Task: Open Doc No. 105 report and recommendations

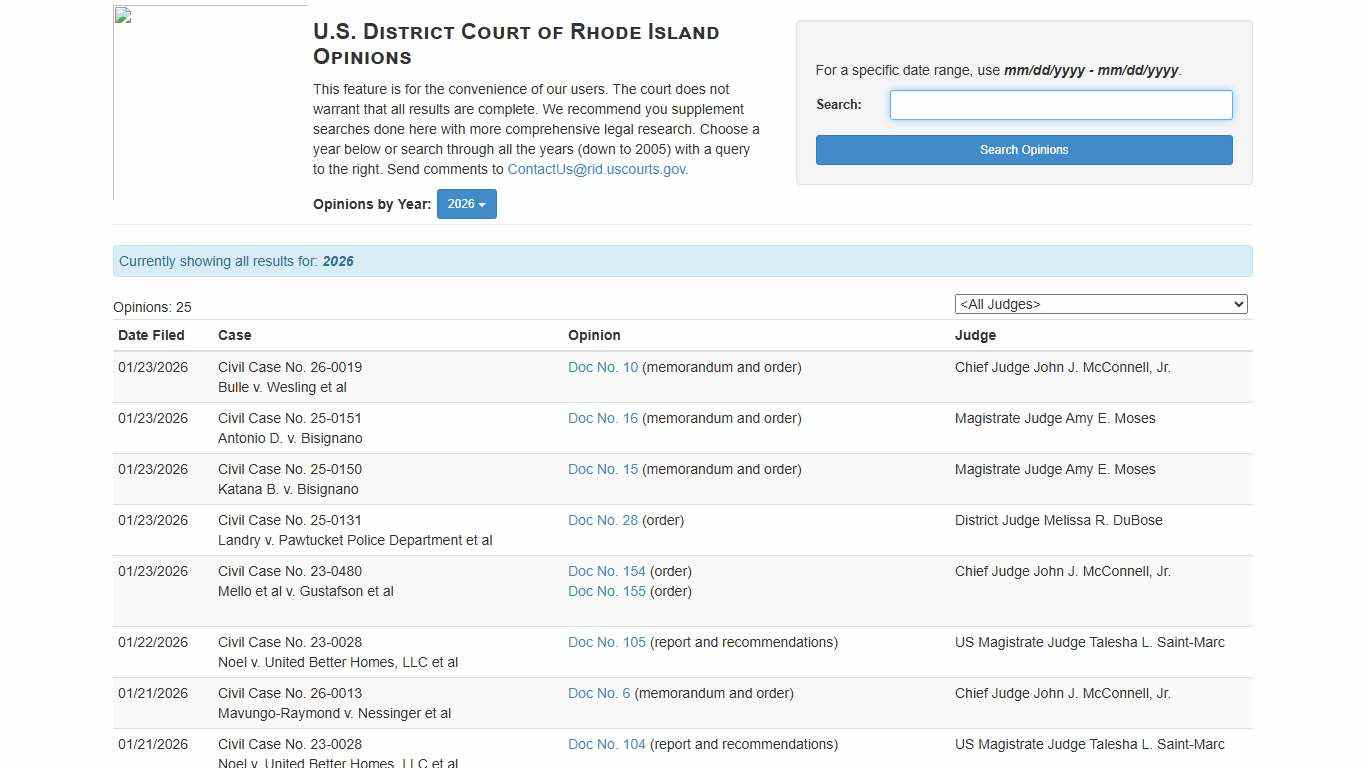Action: pos(606,642)
